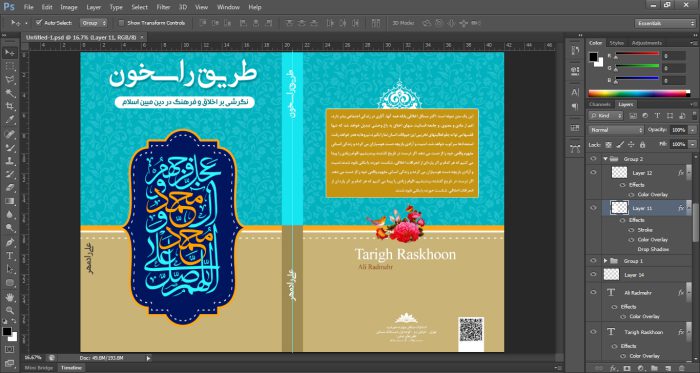Select the Rectangular Marquee tool
The height and width of the screenshot is (373, 700).
(9, 66)
